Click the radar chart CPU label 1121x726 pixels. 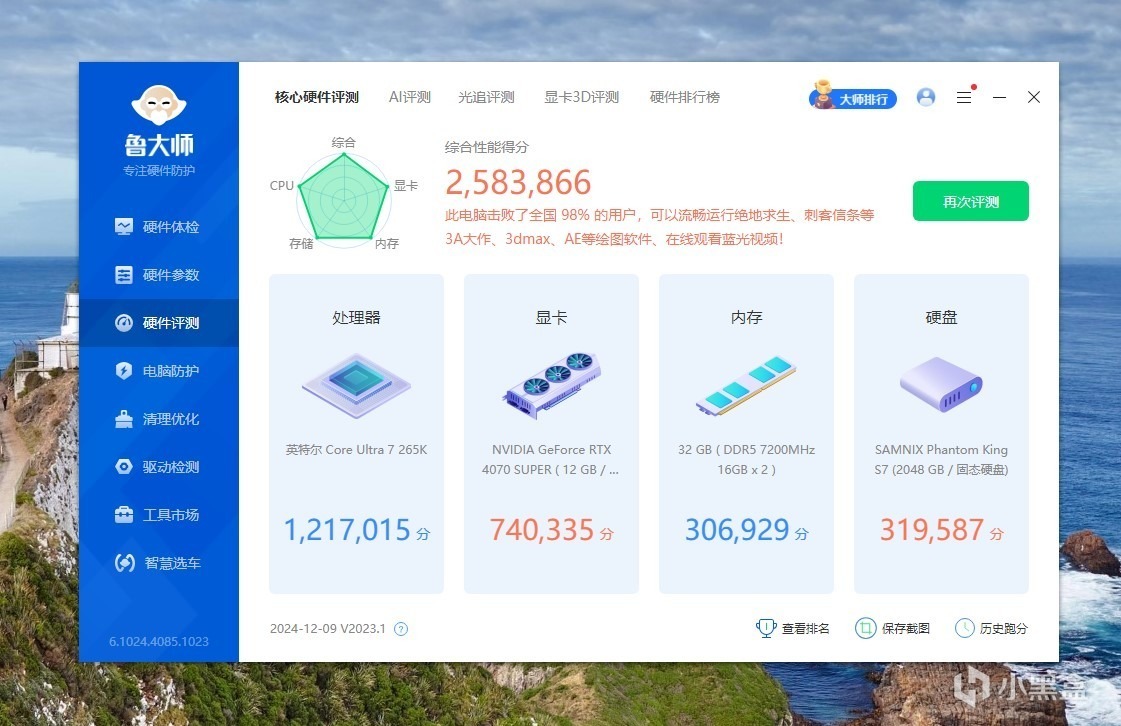(282, 185)
